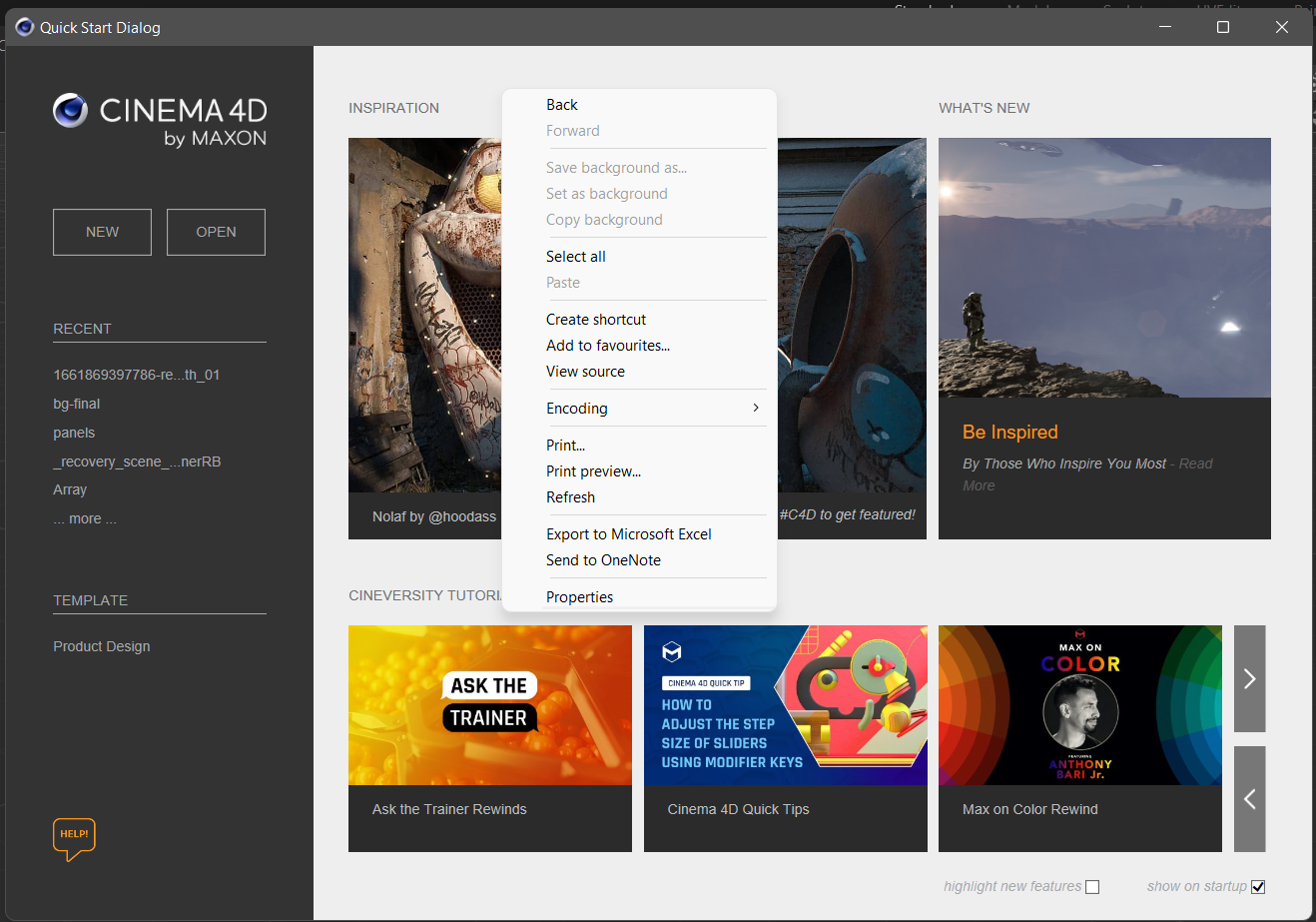Click the Ask the Trainer Rewinds caption
Screen dimensions: 1316x922
[x=449, y=809]
